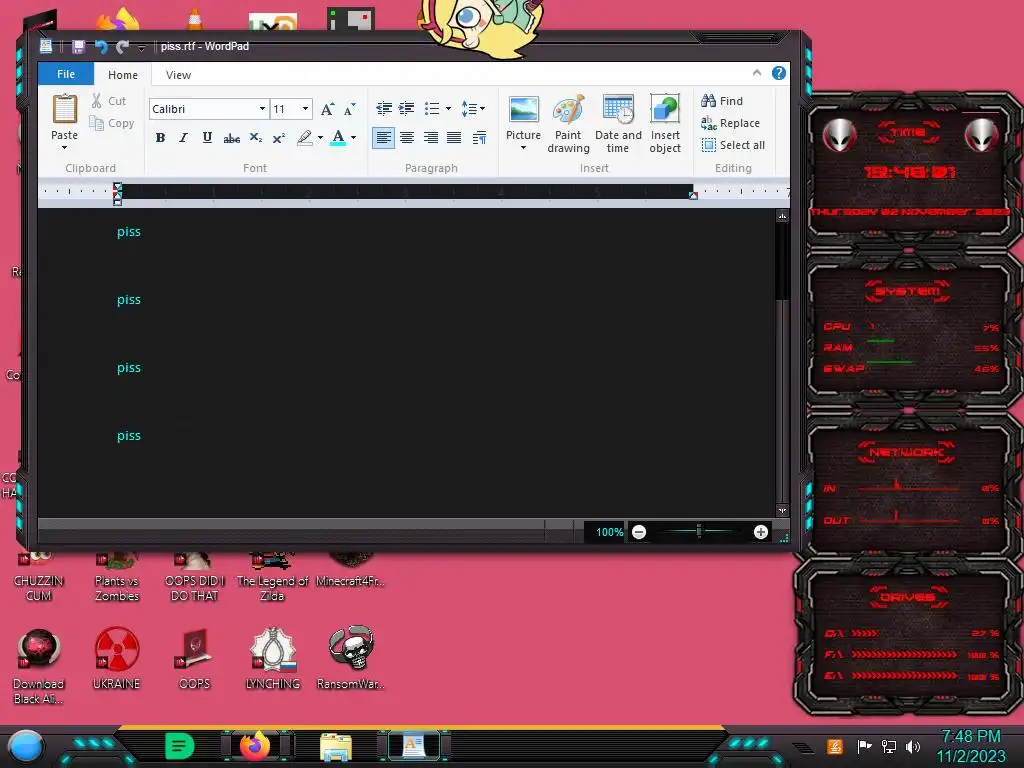This screenshot has width=1024, height=768.
Task: Decrease the paragraph indent
Action: [x=384, y=108]
